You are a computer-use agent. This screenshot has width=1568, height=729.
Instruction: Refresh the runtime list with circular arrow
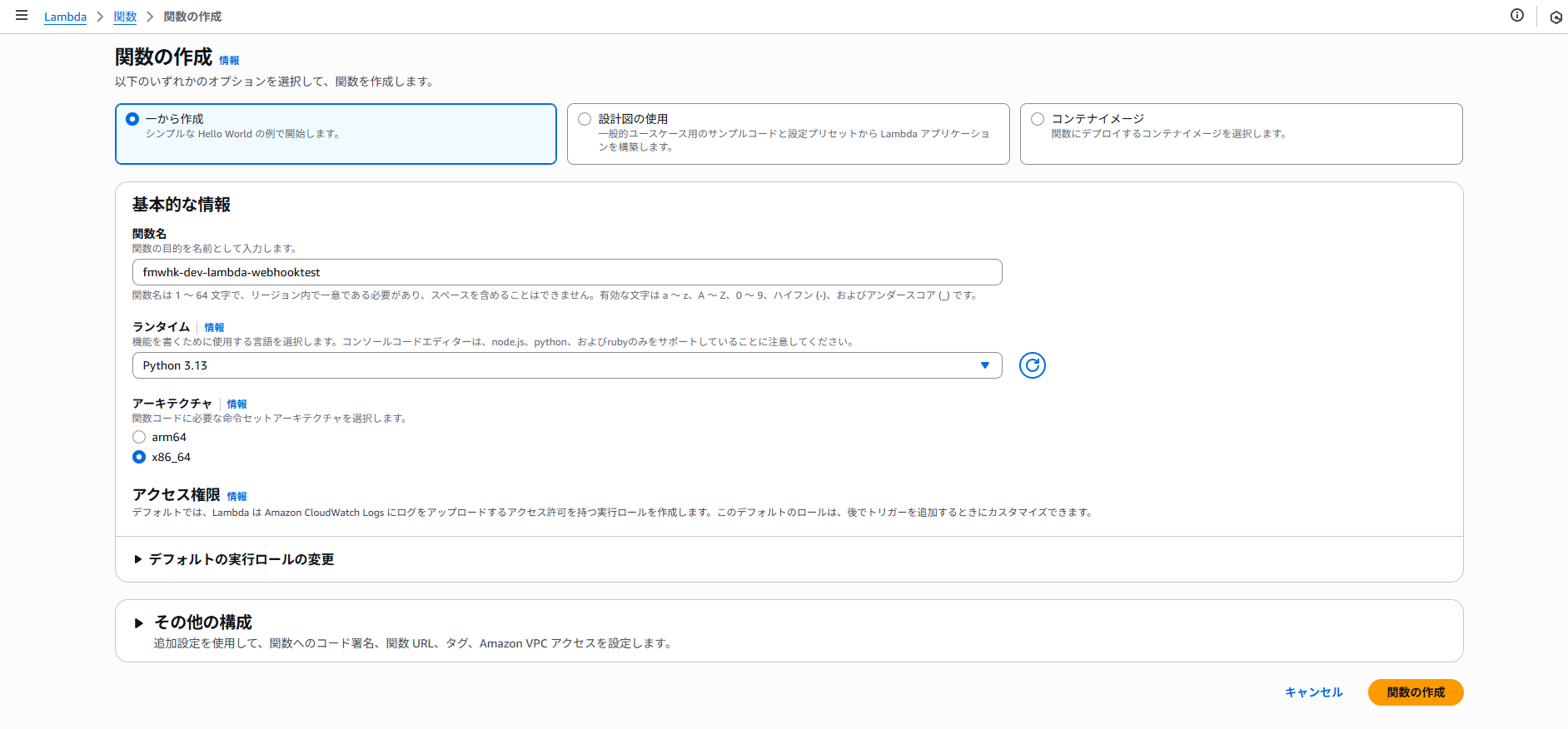1033,365
